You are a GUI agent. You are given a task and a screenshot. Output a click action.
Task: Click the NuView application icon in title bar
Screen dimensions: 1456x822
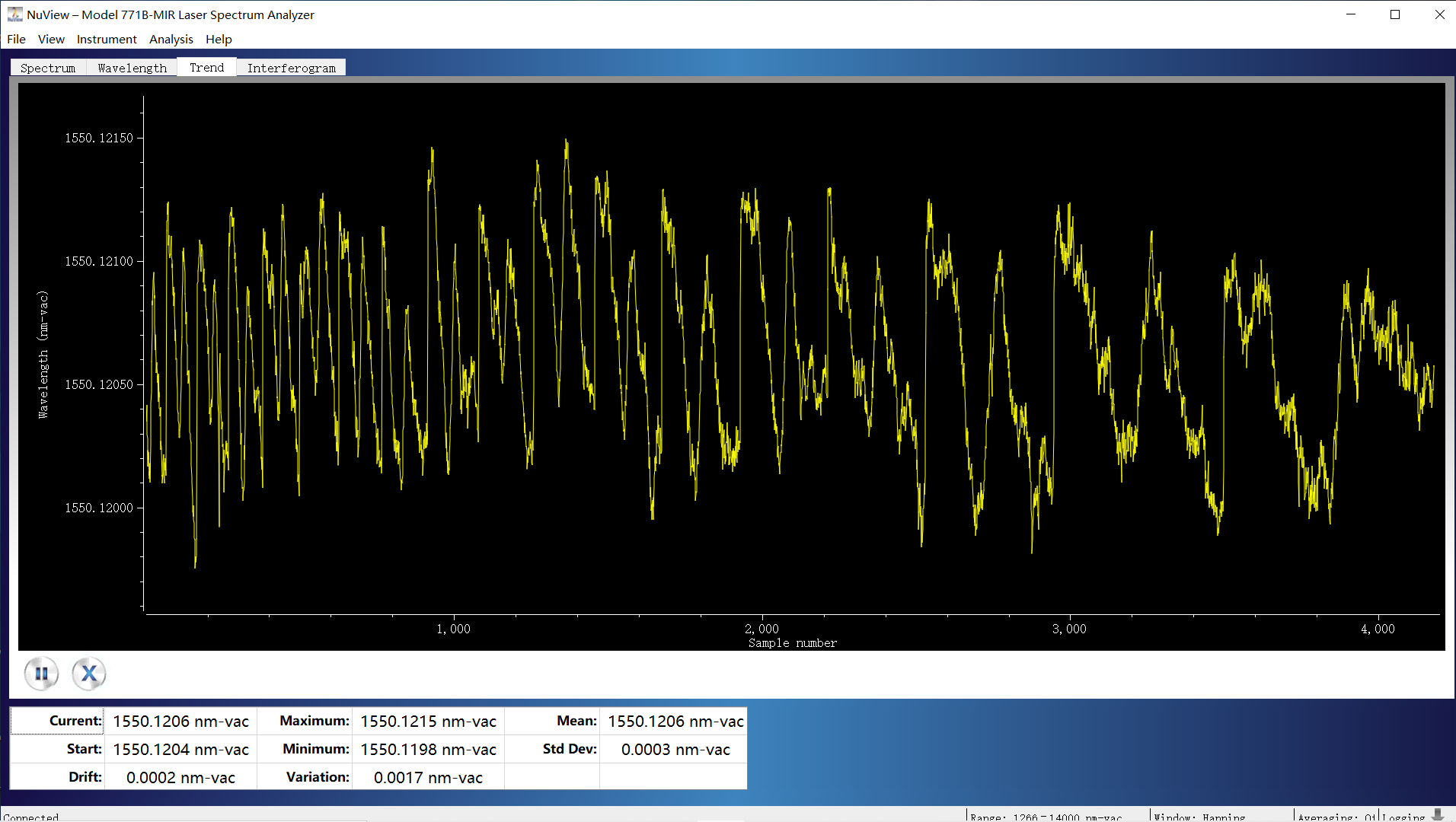coord(14,14)
